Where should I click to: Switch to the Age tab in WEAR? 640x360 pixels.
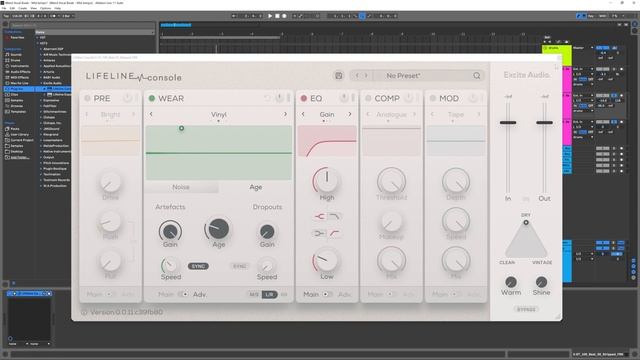click(256, 187)
